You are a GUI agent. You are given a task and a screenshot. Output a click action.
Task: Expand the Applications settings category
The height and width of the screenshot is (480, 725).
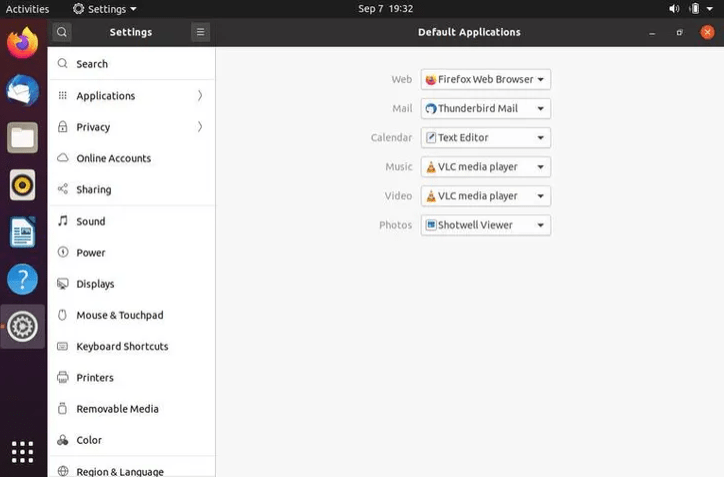[131, 96]
